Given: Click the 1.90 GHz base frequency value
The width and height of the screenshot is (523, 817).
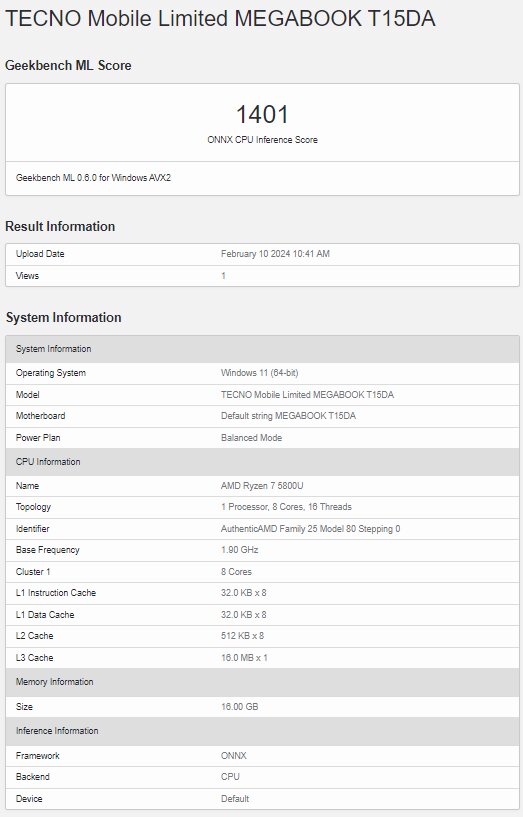Looking at the screenshot, I should coord(240,550).
